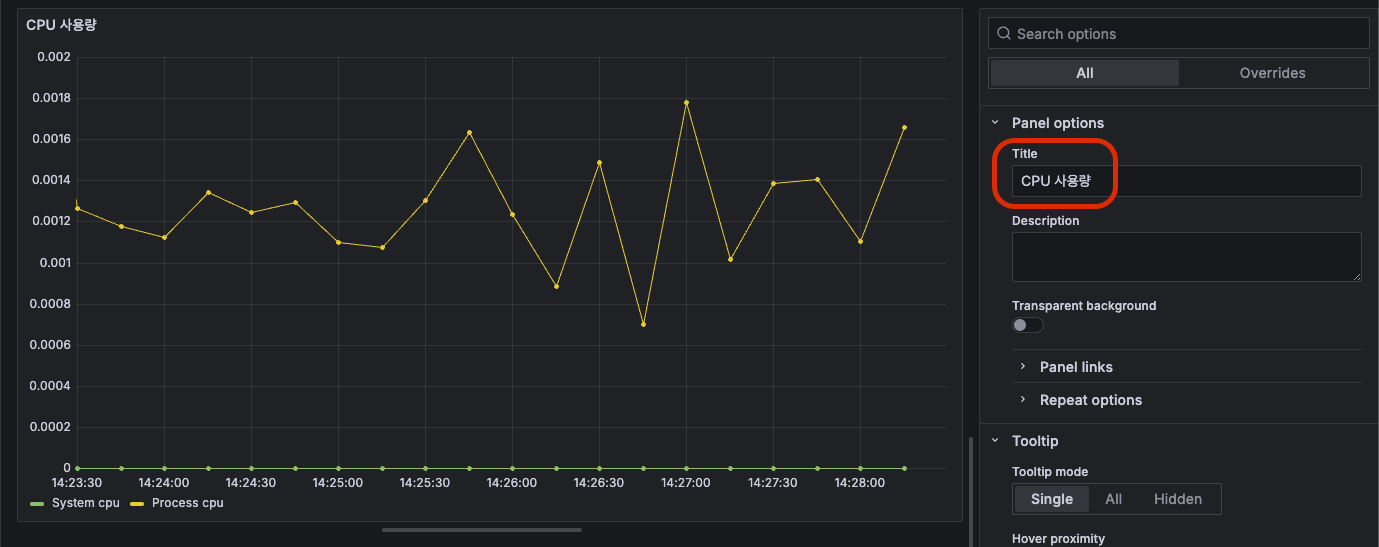The height and width of the screenshot is (547, 1379).
Task: Click the 0.0006 y-axis label
Action: click(51, 345)
